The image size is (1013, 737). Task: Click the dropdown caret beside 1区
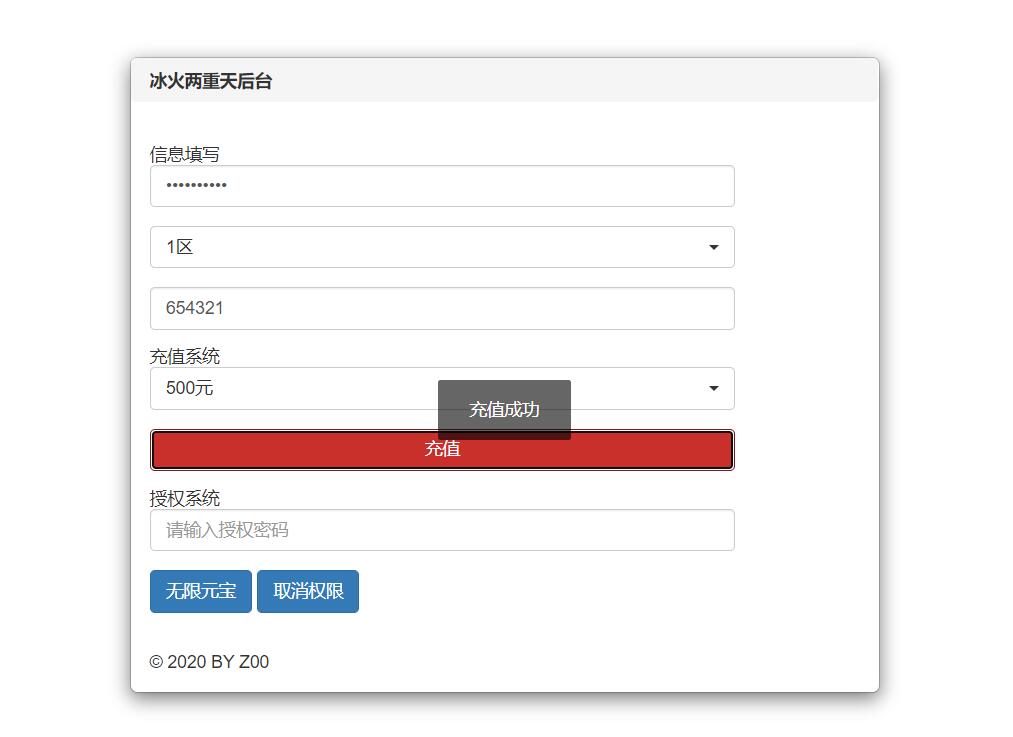713,246
